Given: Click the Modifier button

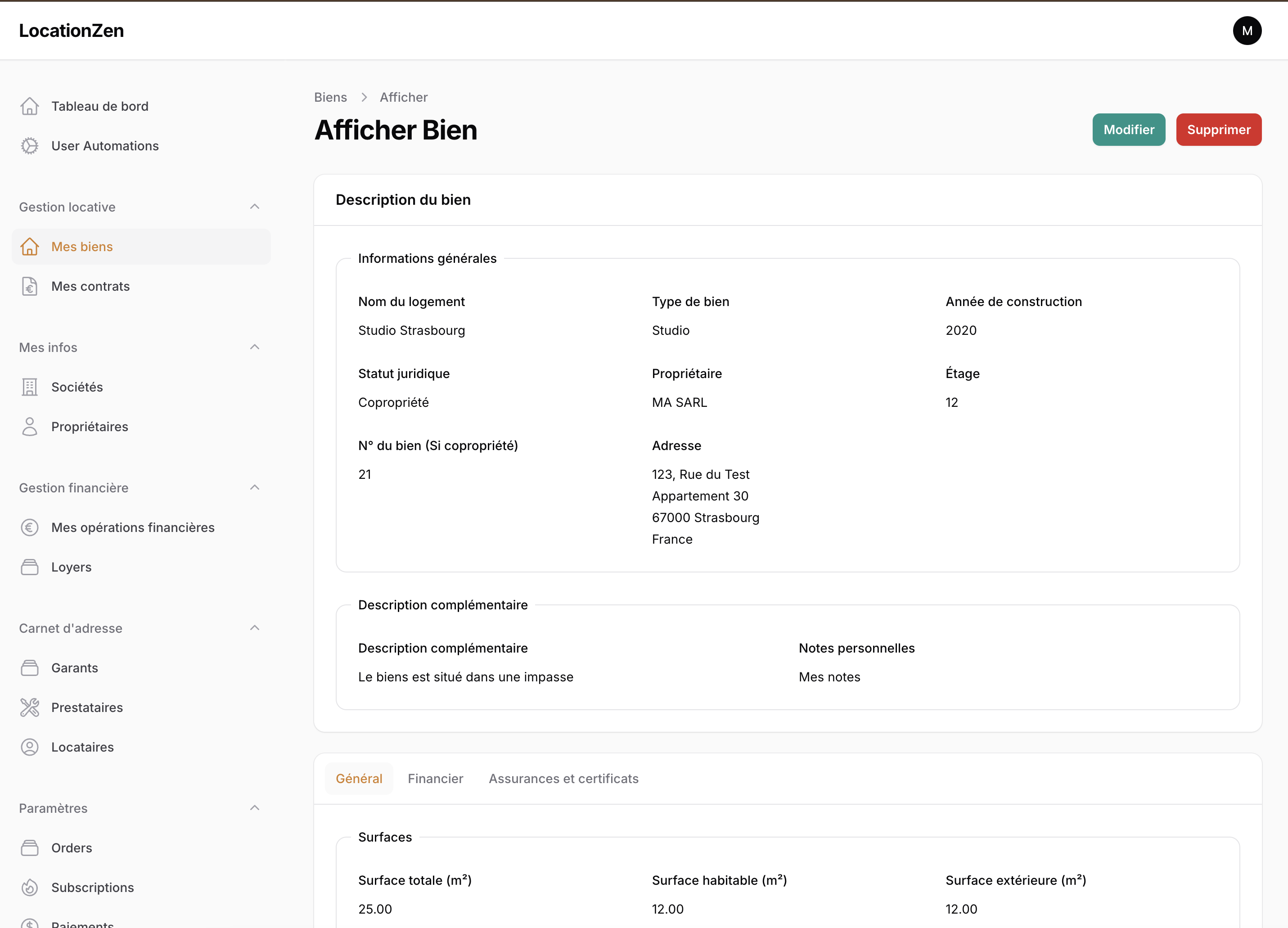Looking at the screenshot, I should (x=1128, y=130).
